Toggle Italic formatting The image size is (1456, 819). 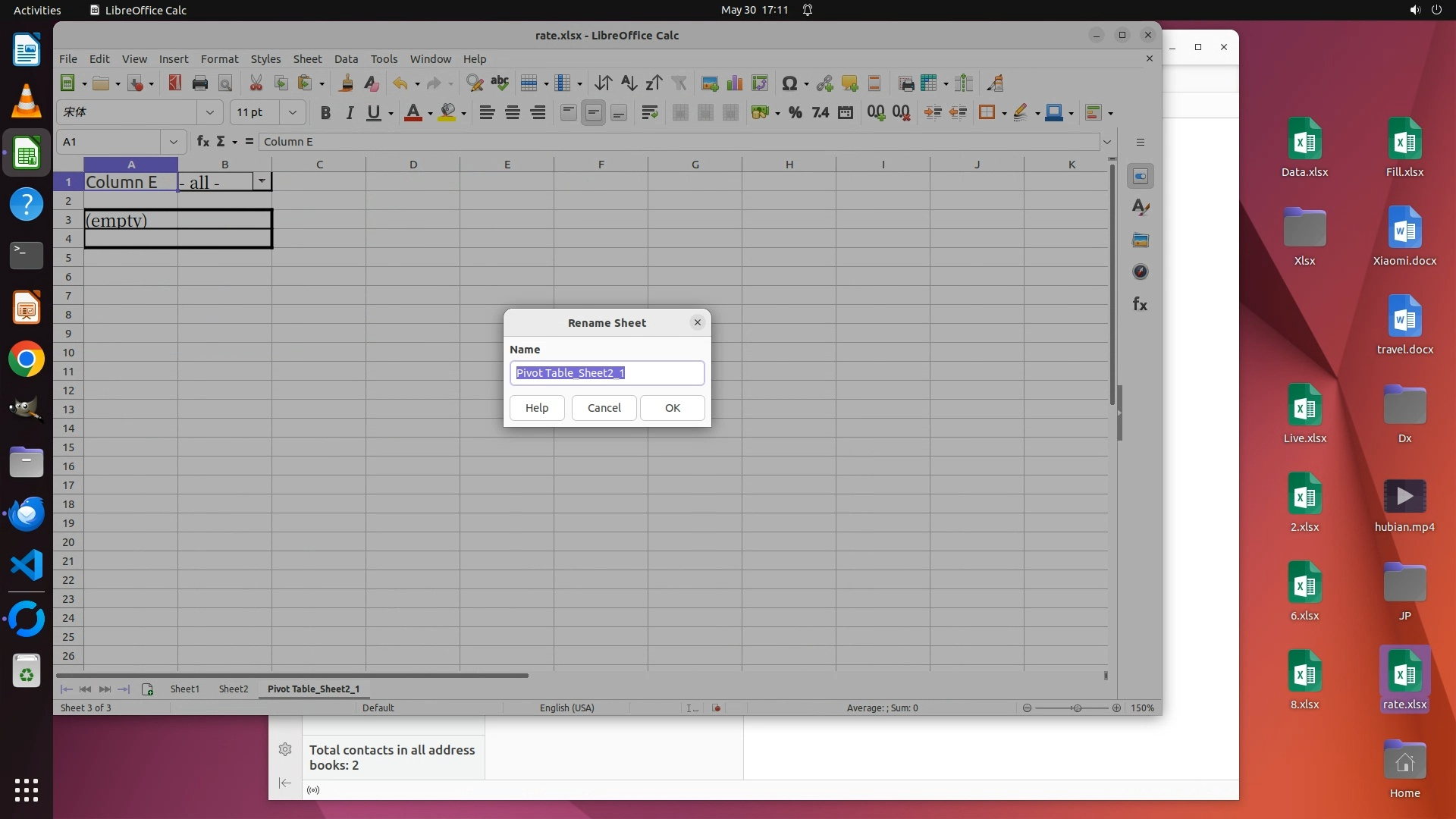point(350,113)
